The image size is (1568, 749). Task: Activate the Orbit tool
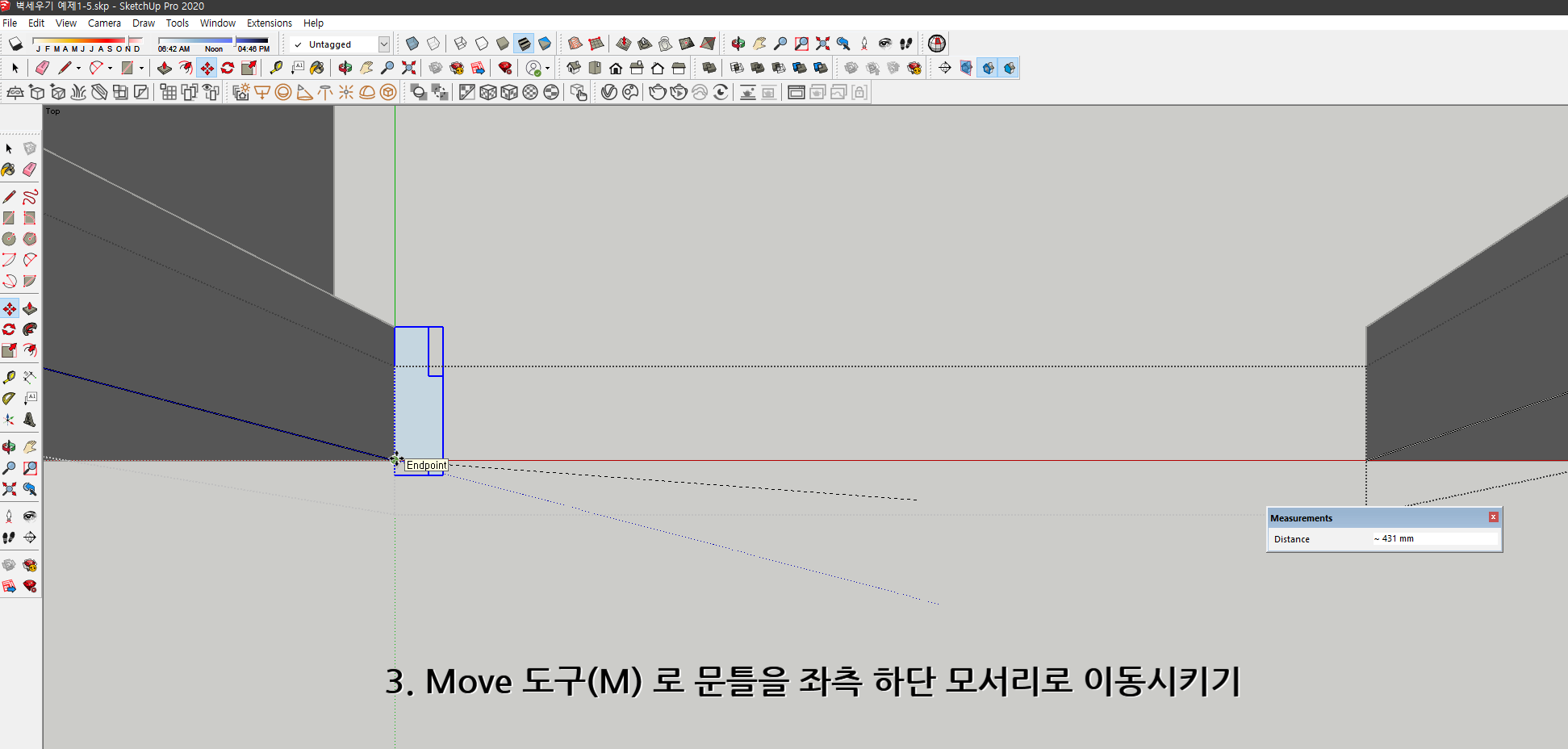pyautogui.click(x=345, y=68)
